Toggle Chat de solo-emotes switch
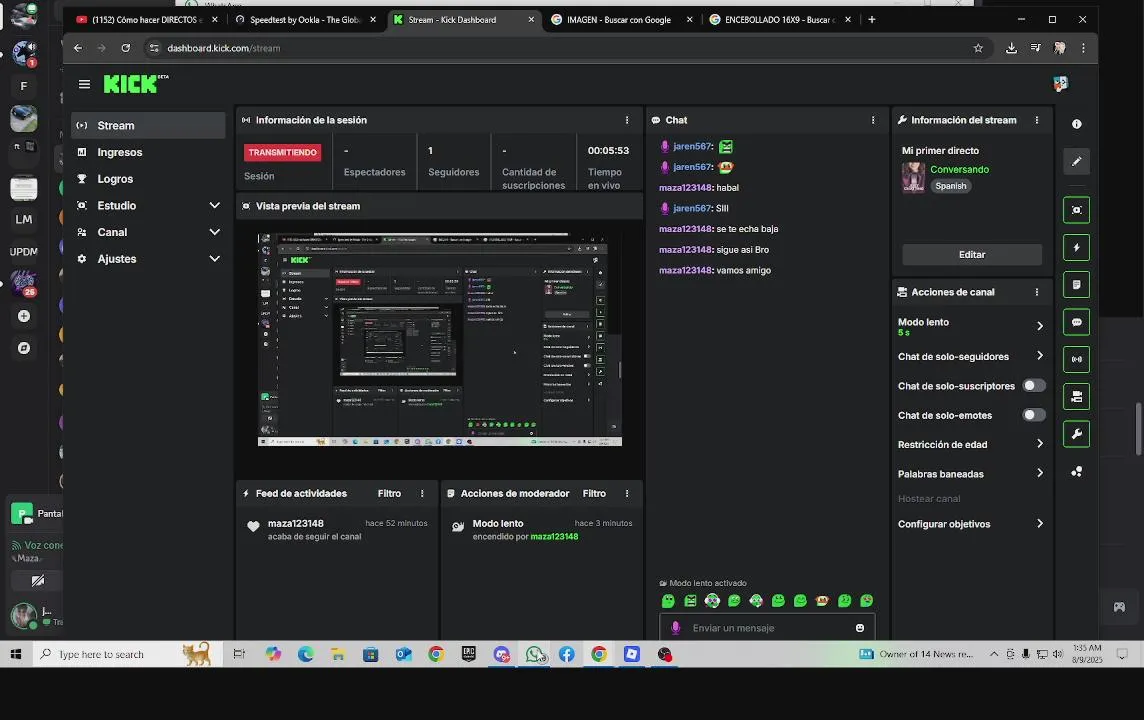 click(x=1033, y=415)
